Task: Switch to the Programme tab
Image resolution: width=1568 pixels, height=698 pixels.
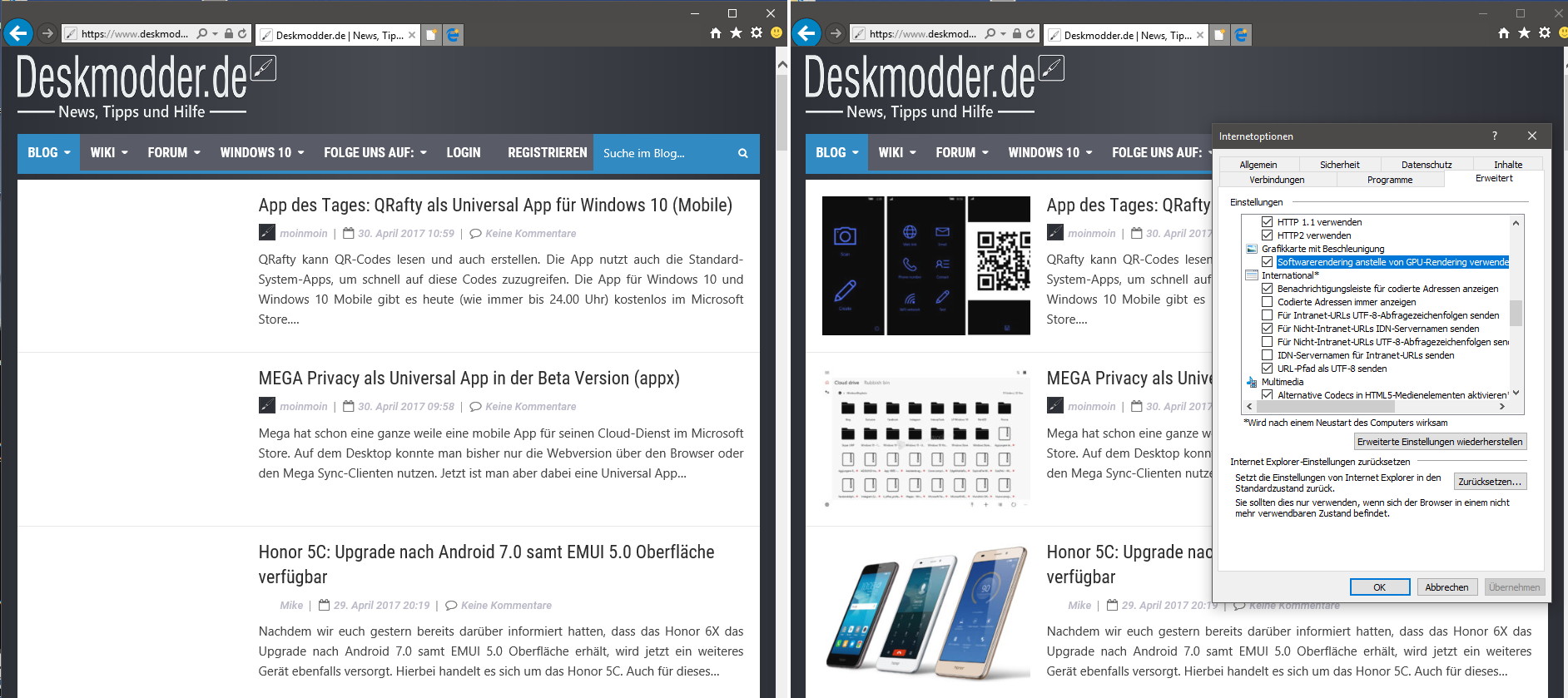Action: pos(1390,180)
